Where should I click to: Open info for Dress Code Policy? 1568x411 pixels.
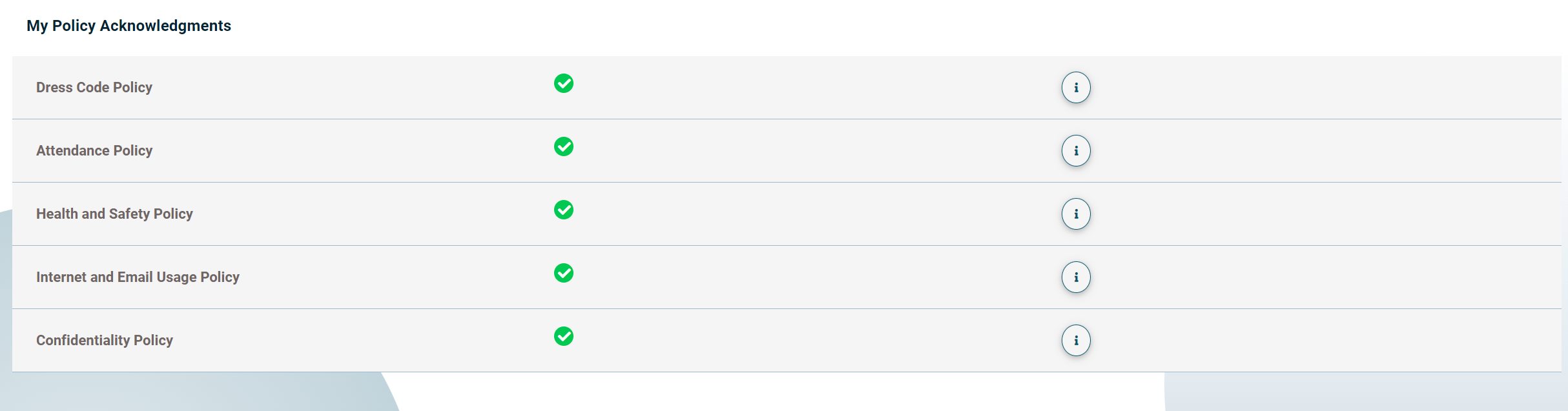(x=1076, y=88)
